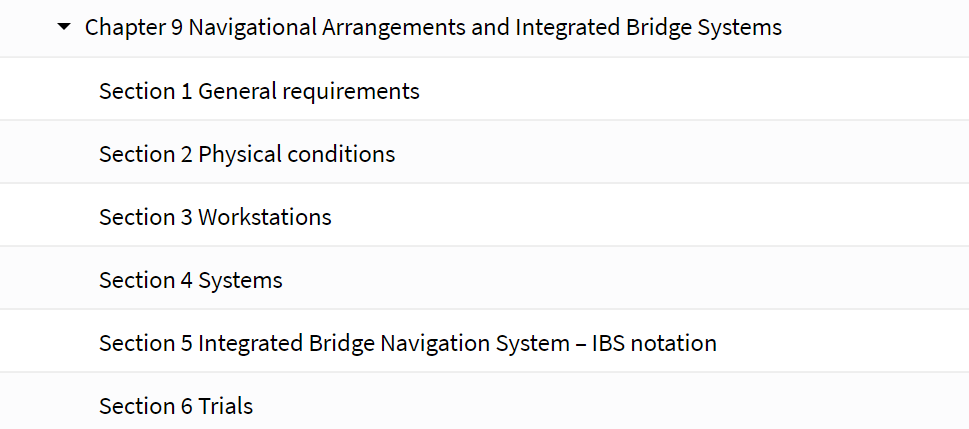The width and height of the screenshot is (969, 429).
Task: Click the Systems section row
Action: [x=484, y=279]
